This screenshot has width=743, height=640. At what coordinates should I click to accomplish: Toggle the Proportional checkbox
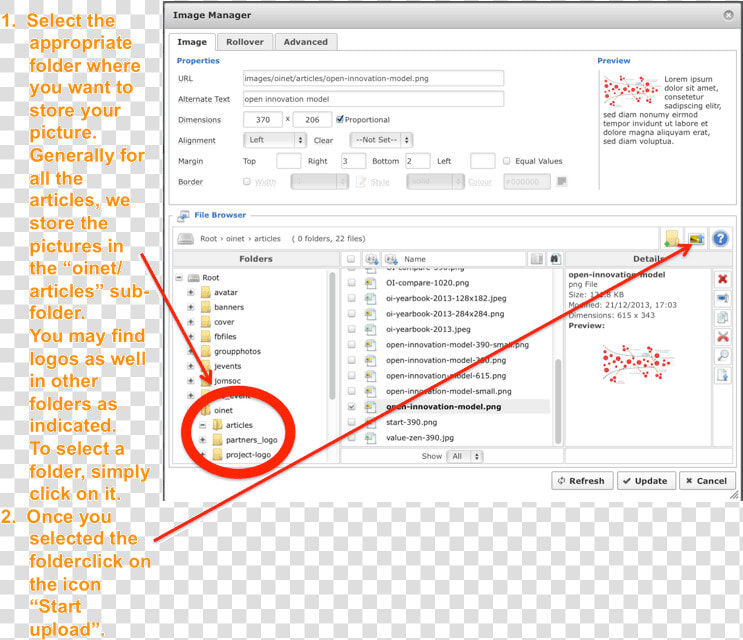340,119
